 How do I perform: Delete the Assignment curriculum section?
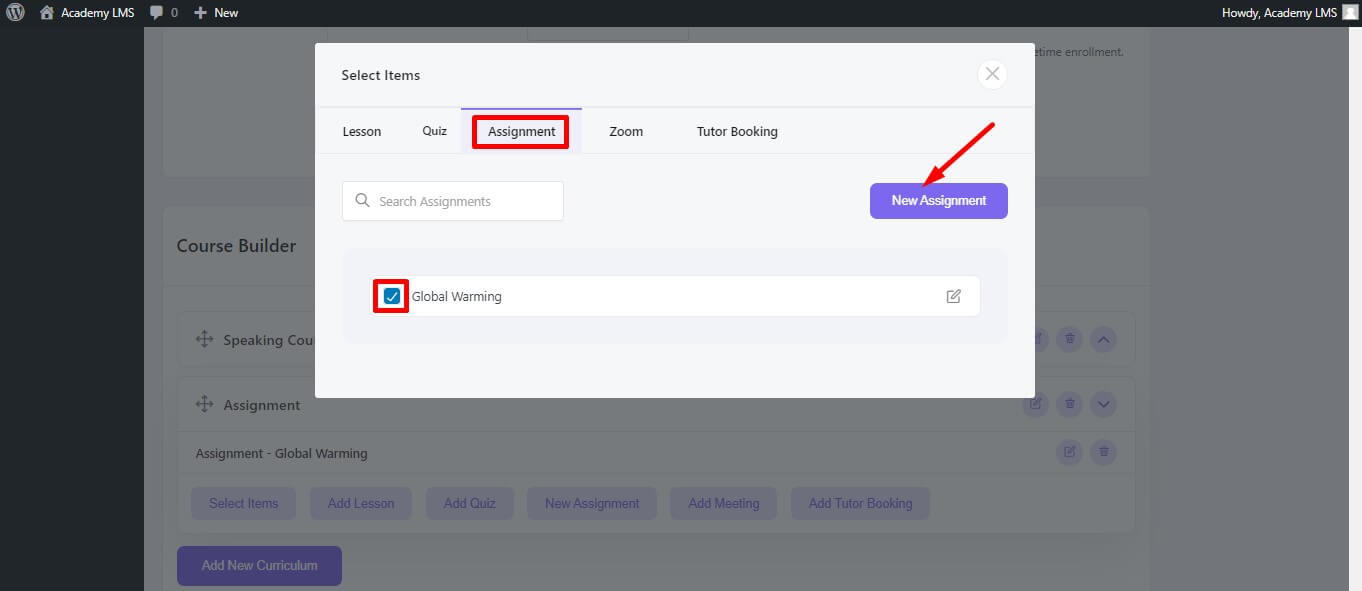point(1069,404)
